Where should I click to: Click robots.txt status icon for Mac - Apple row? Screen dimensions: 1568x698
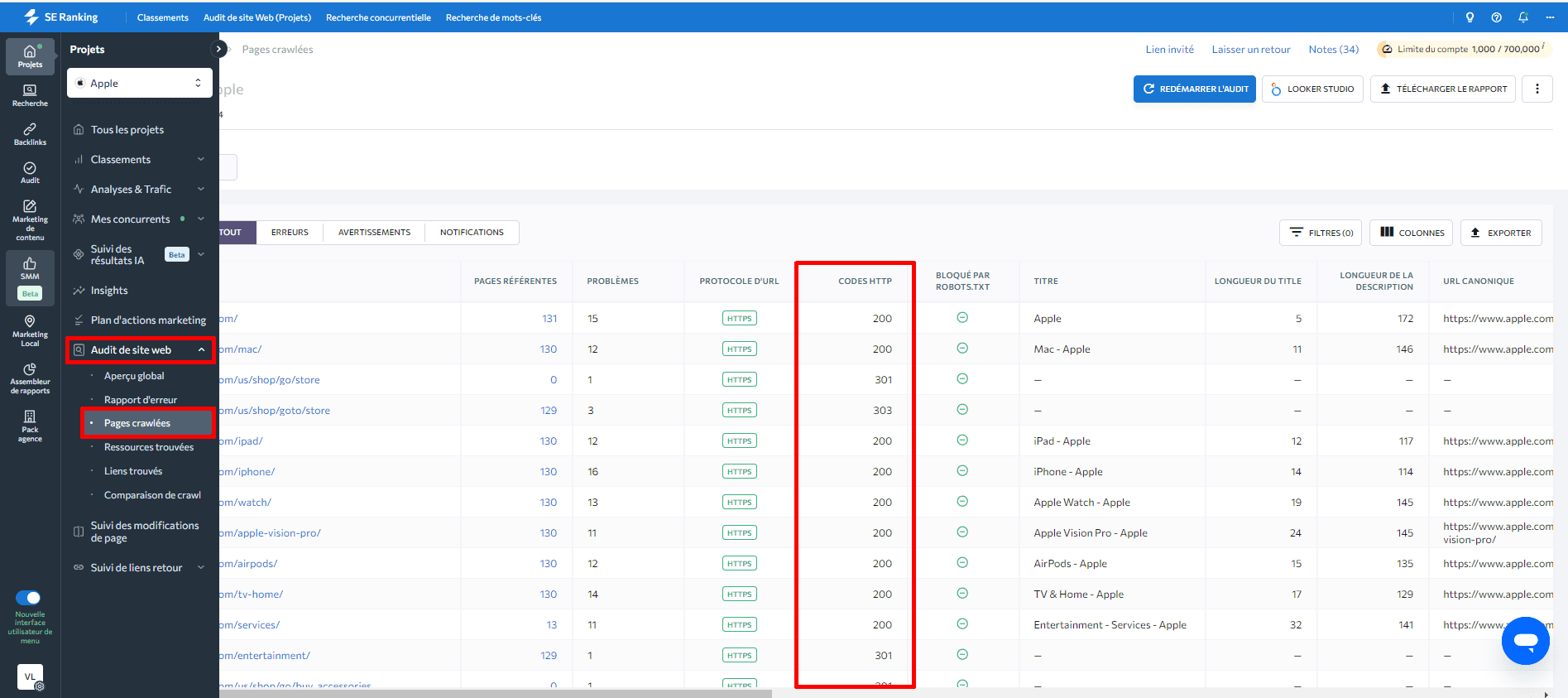(x=962, y=349)
